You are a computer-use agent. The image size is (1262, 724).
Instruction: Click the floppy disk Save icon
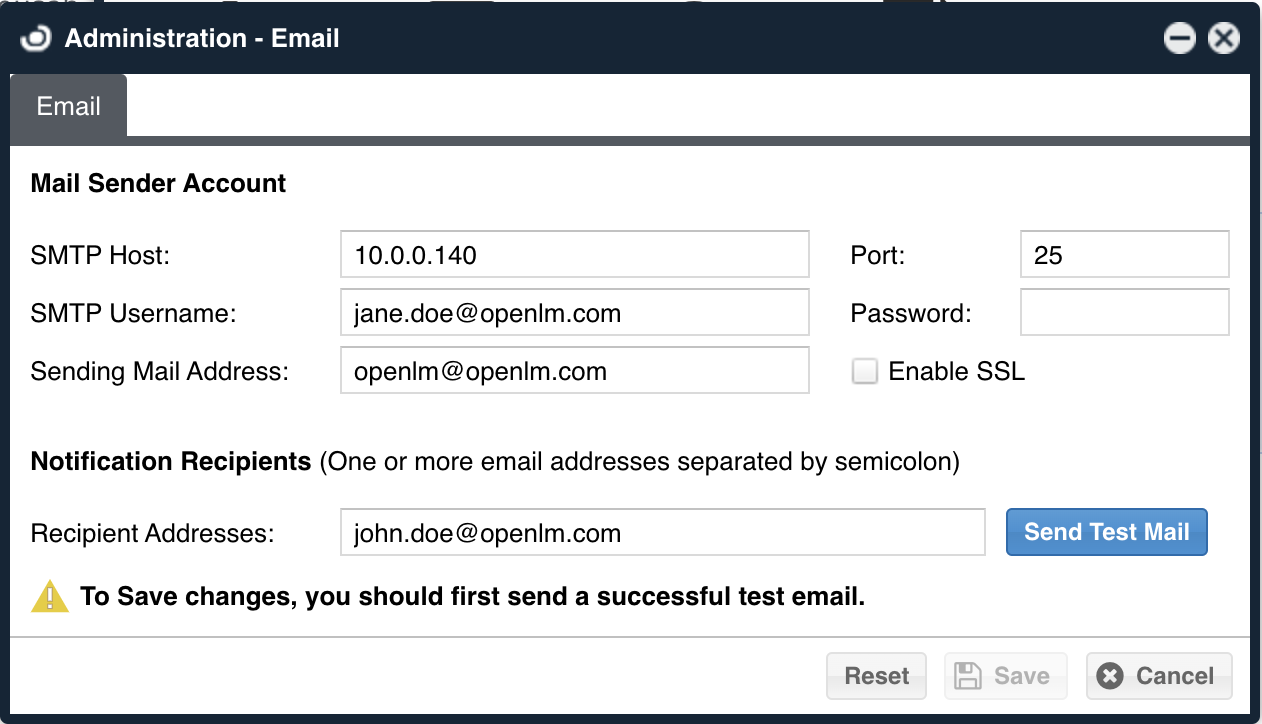pos(968,676)
